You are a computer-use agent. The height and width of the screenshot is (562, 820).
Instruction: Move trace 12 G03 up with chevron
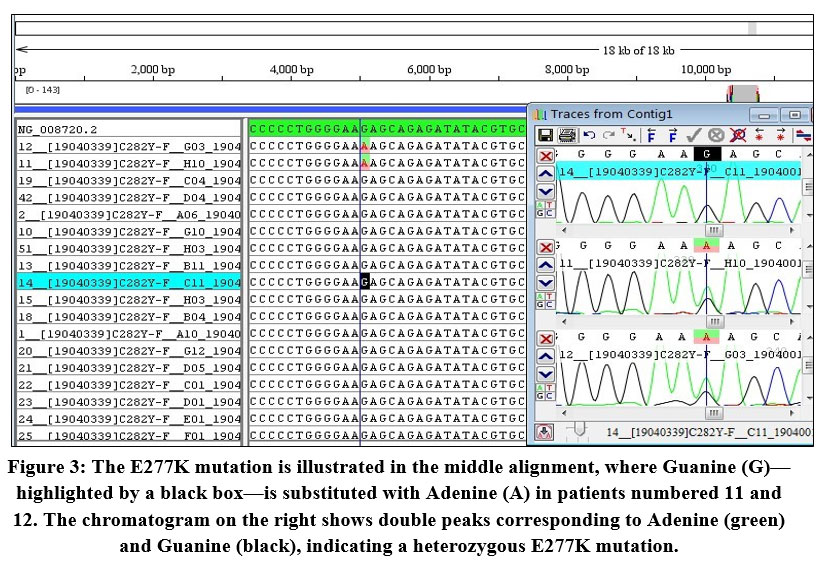point(545,356)
